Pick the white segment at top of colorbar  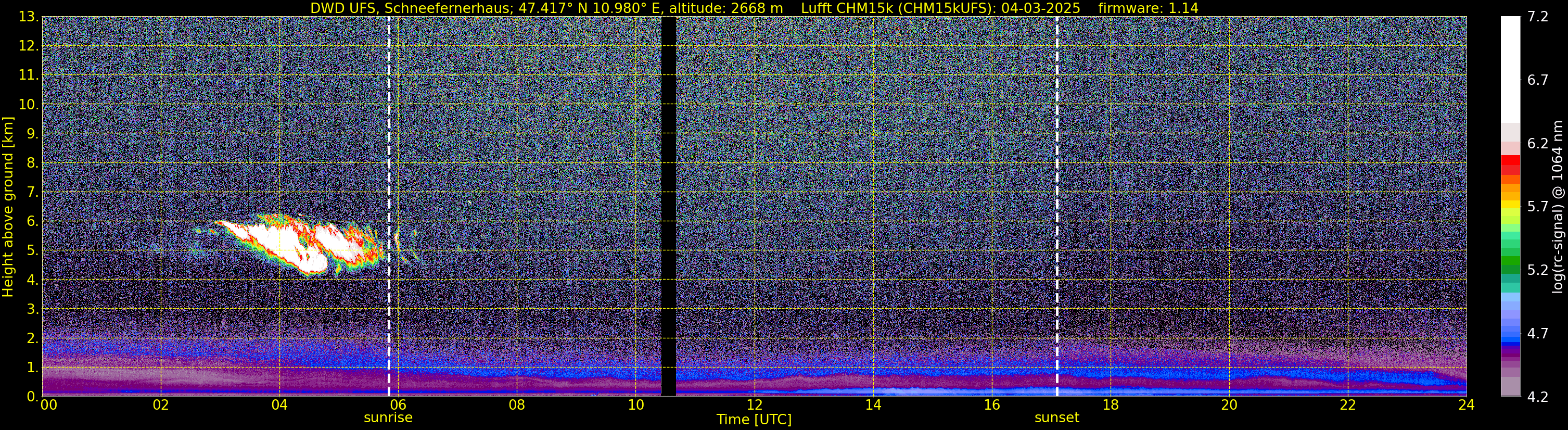[1510, 69]
